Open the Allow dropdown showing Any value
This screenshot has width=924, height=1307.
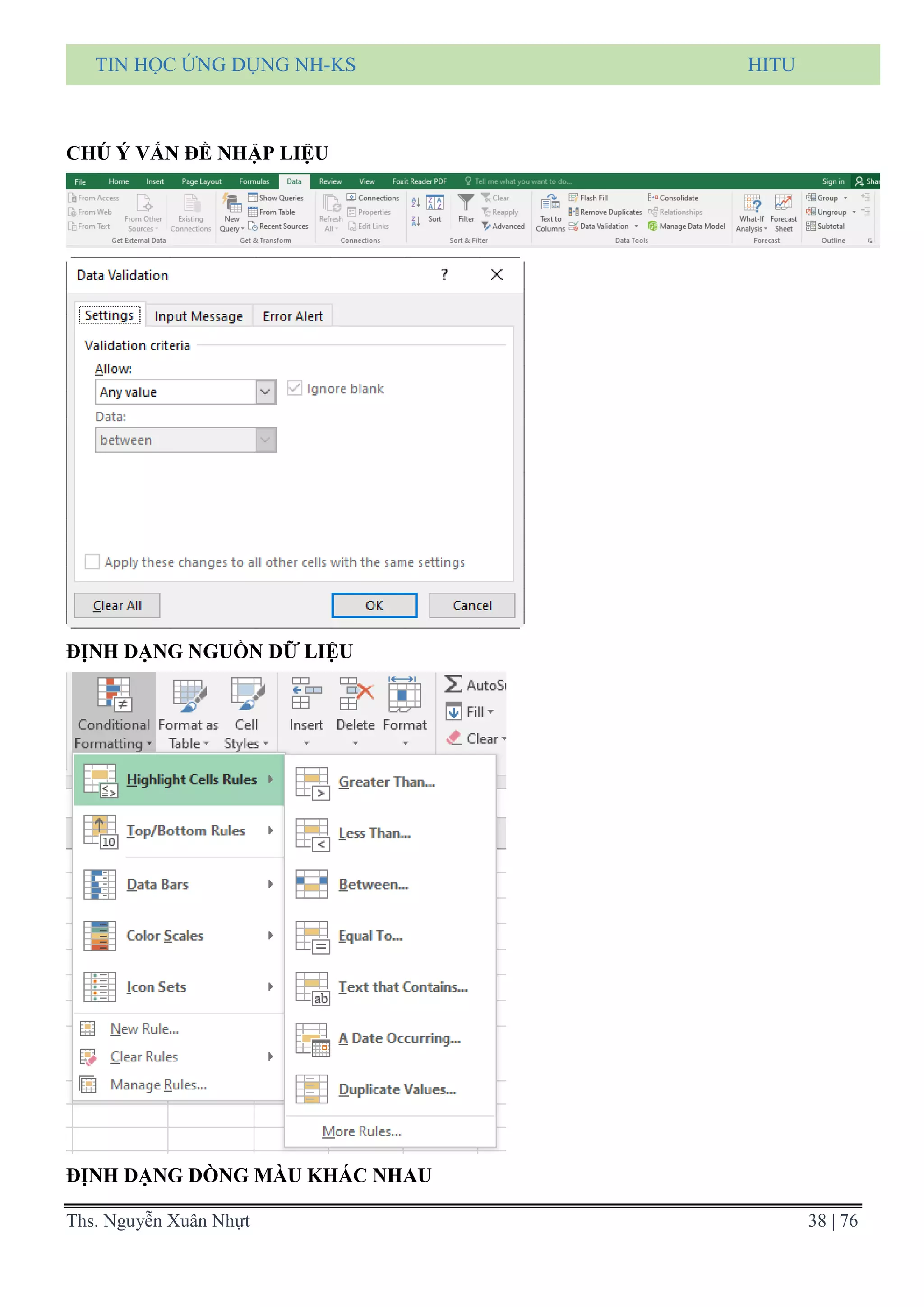click(x=265, y=392)
